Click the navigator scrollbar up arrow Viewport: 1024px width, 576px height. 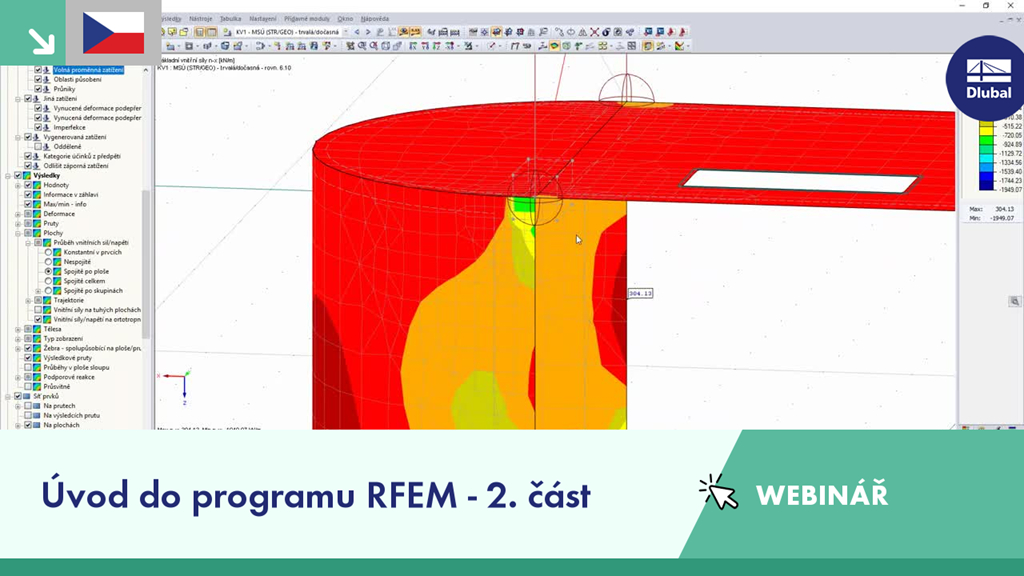click(146, 70)
